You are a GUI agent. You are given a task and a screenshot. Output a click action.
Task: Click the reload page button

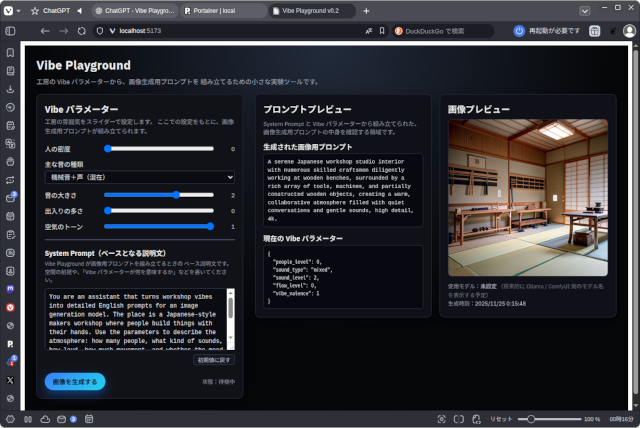[x=98, y=31]
